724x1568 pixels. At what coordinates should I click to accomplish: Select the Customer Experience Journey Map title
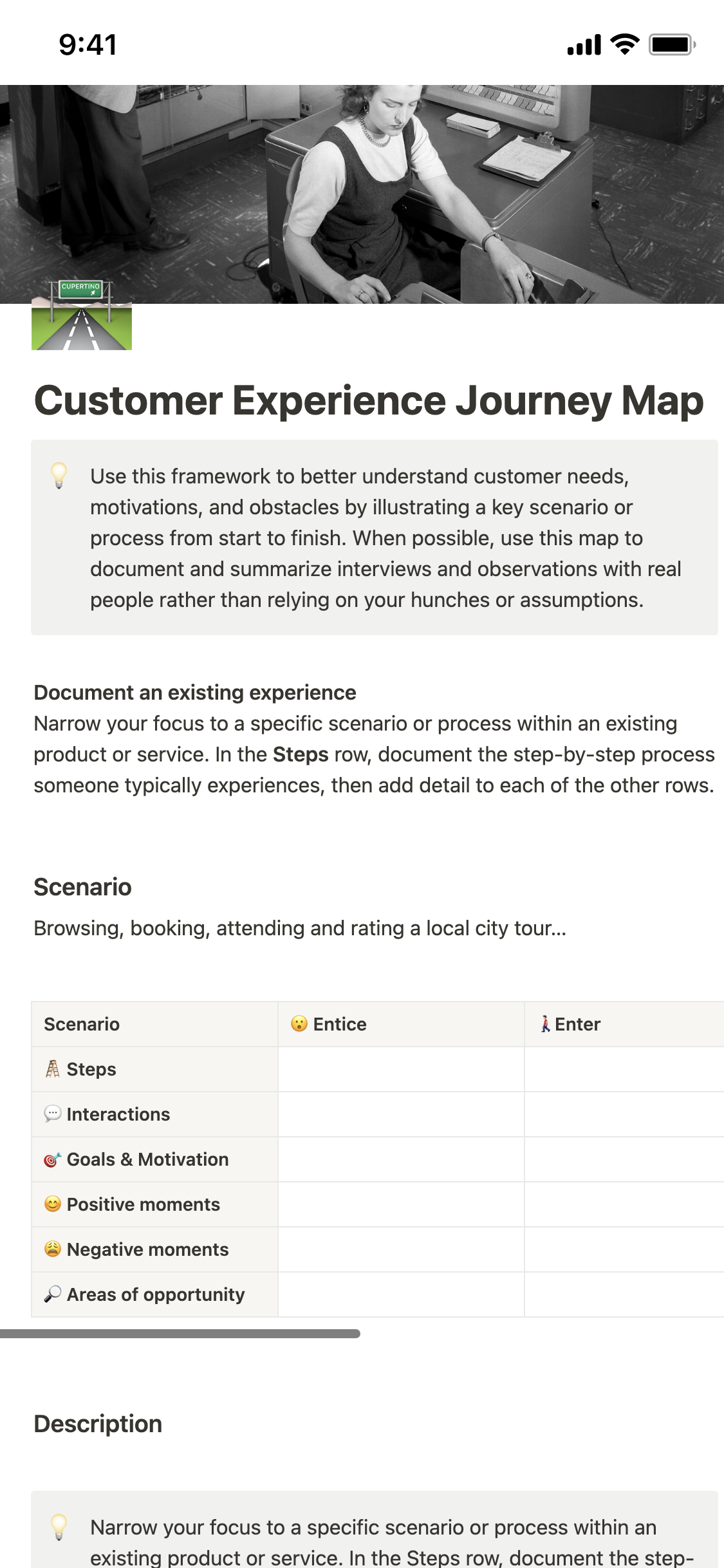tap(369, 400)
